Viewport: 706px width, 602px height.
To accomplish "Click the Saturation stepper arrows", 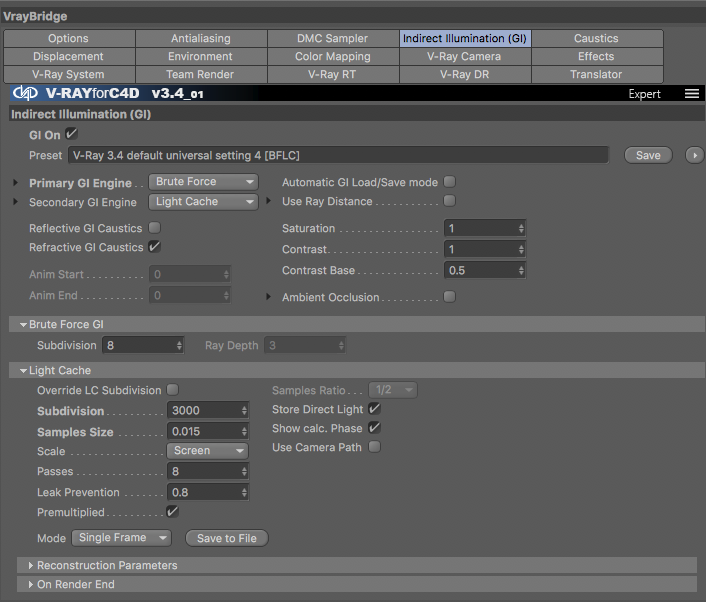I will pos(521,228).
